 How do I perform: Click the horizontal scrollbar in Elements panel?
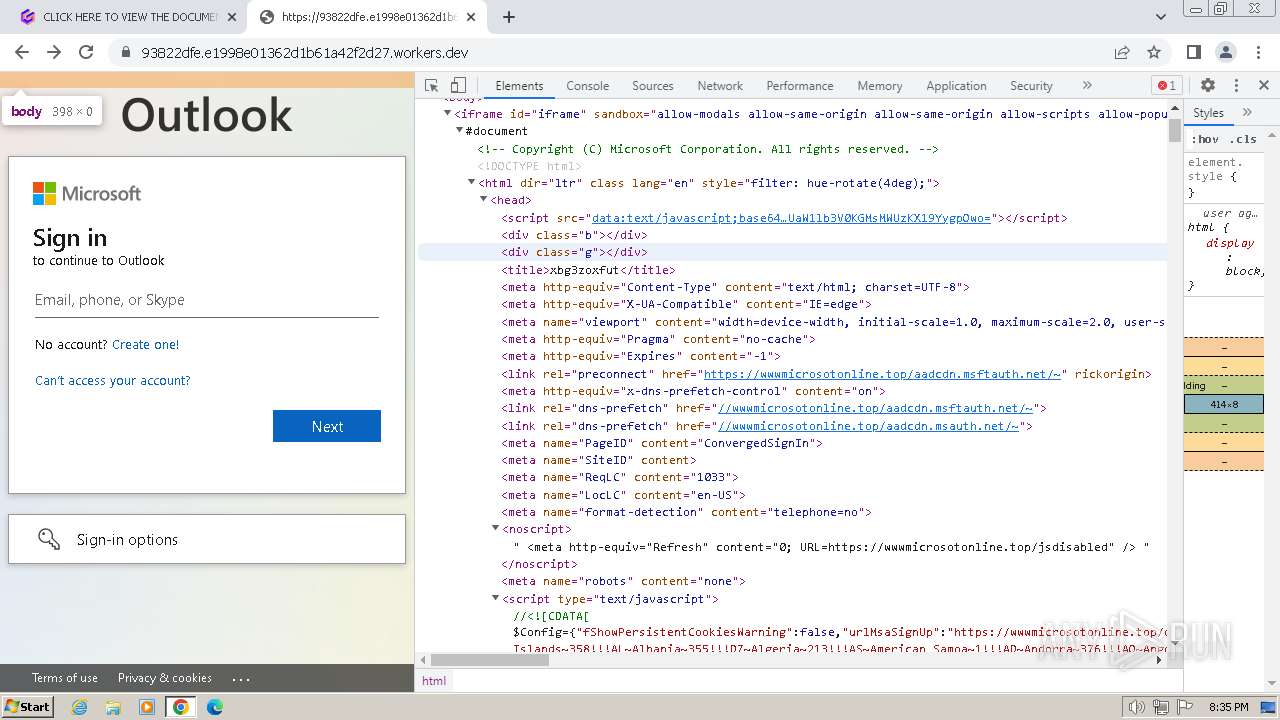pyautogui.click(x=489, y=660)
